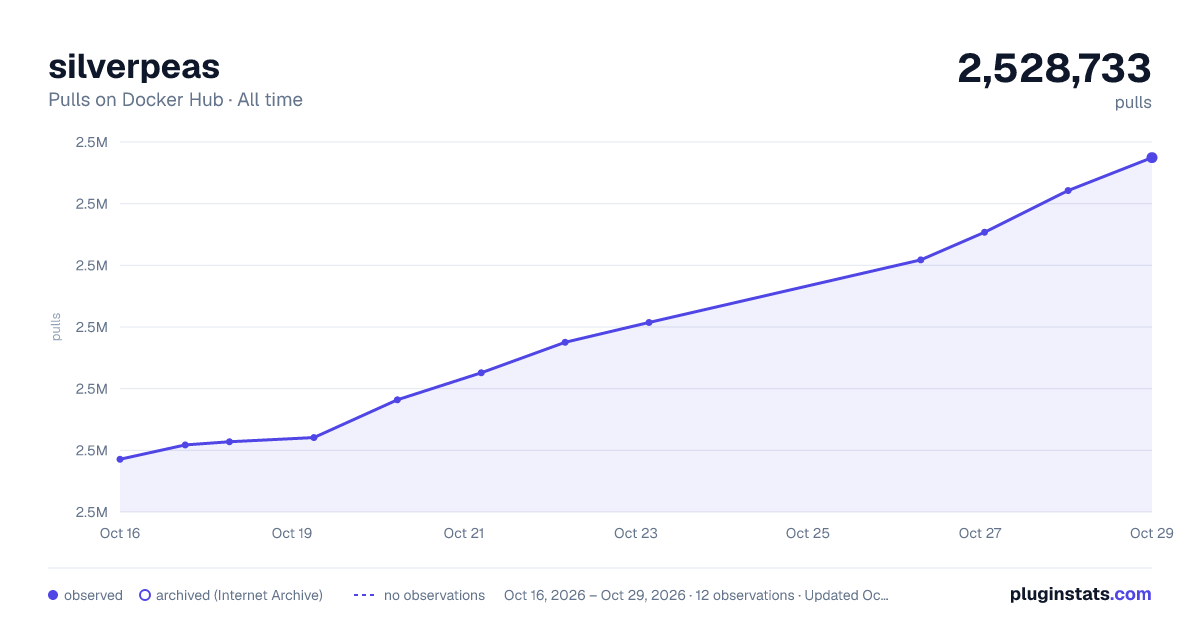Image resolution: width=1200 pixels, height=630 pixels.
Task: Click the data point just right of Oct 19
Action: [314, 437]
